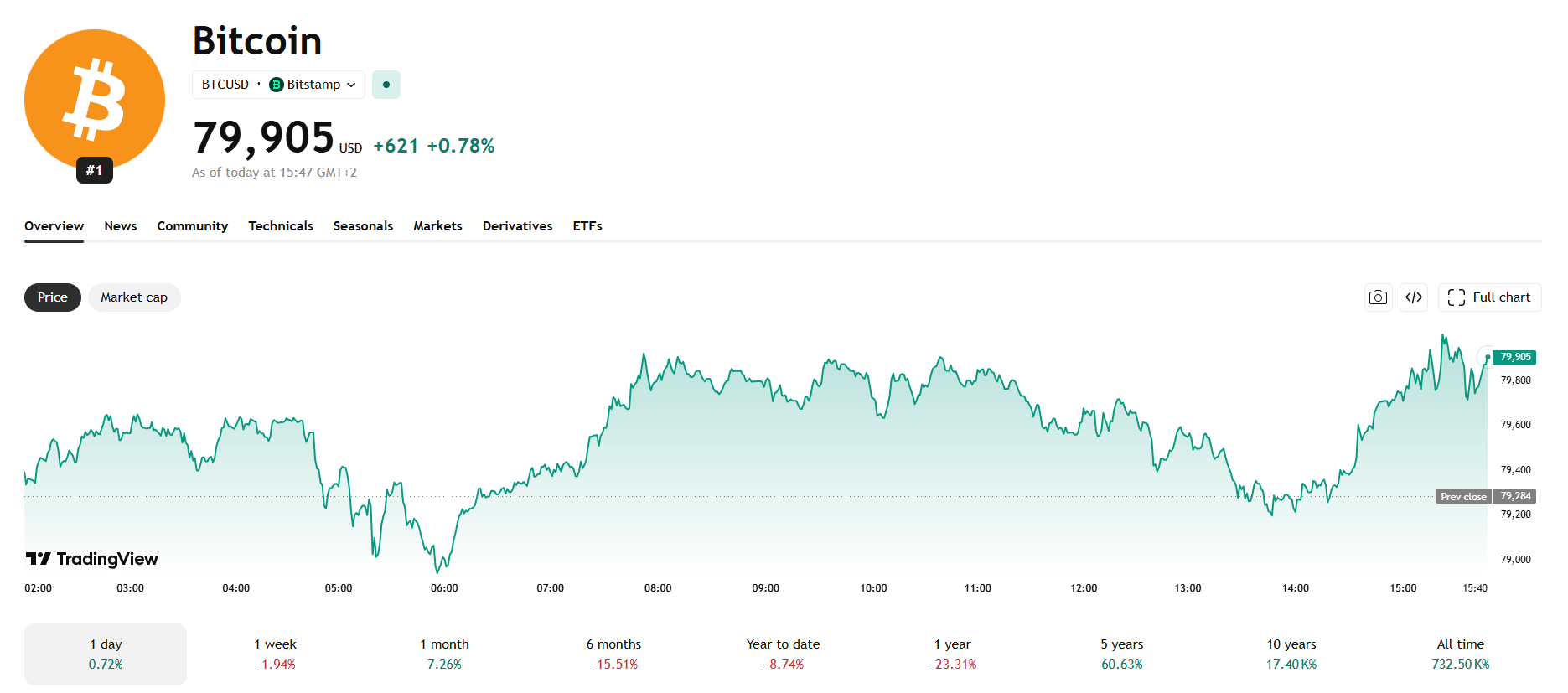The width and height of the screenshot is (1568, 693).
Task: Click the 79,000 price axis label
Action: click(1515, 560)
